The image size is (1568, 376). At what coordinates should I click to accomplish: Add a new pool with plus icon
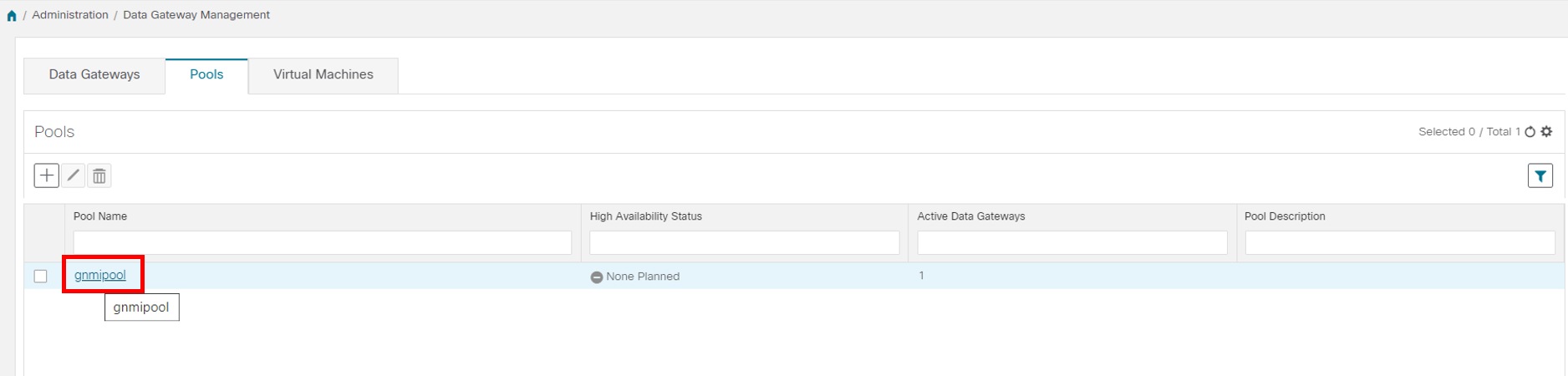tap(47, 175)
